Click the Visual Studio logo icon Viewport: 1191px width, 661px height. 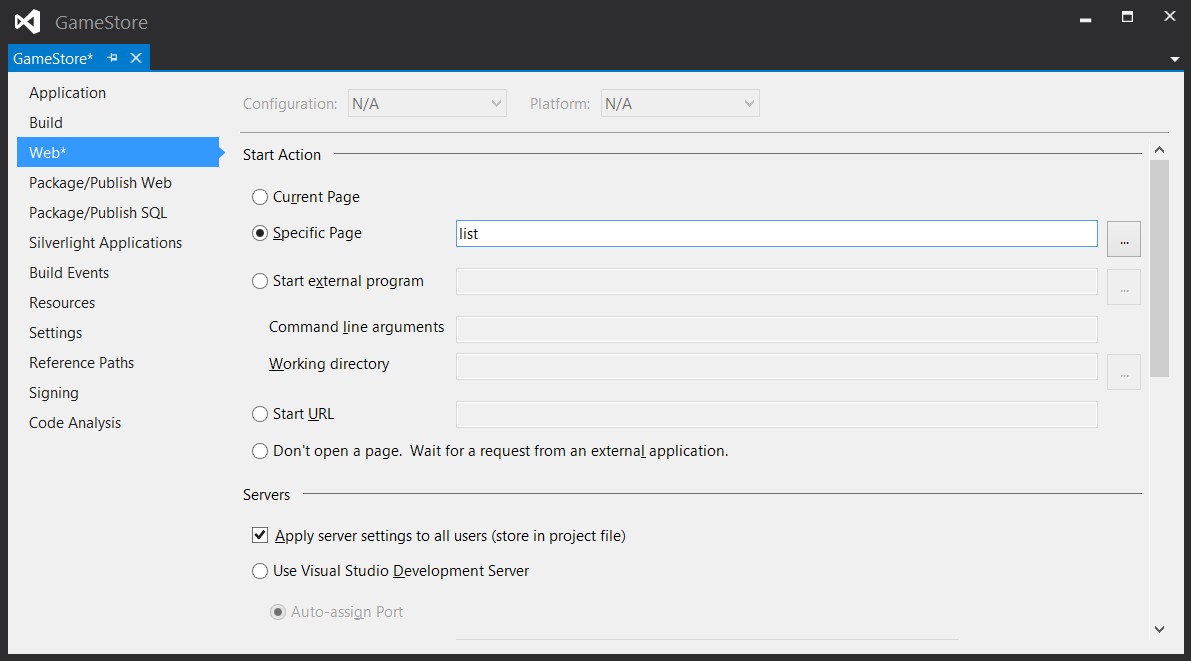pyautogui.click(x=27, y=21)
